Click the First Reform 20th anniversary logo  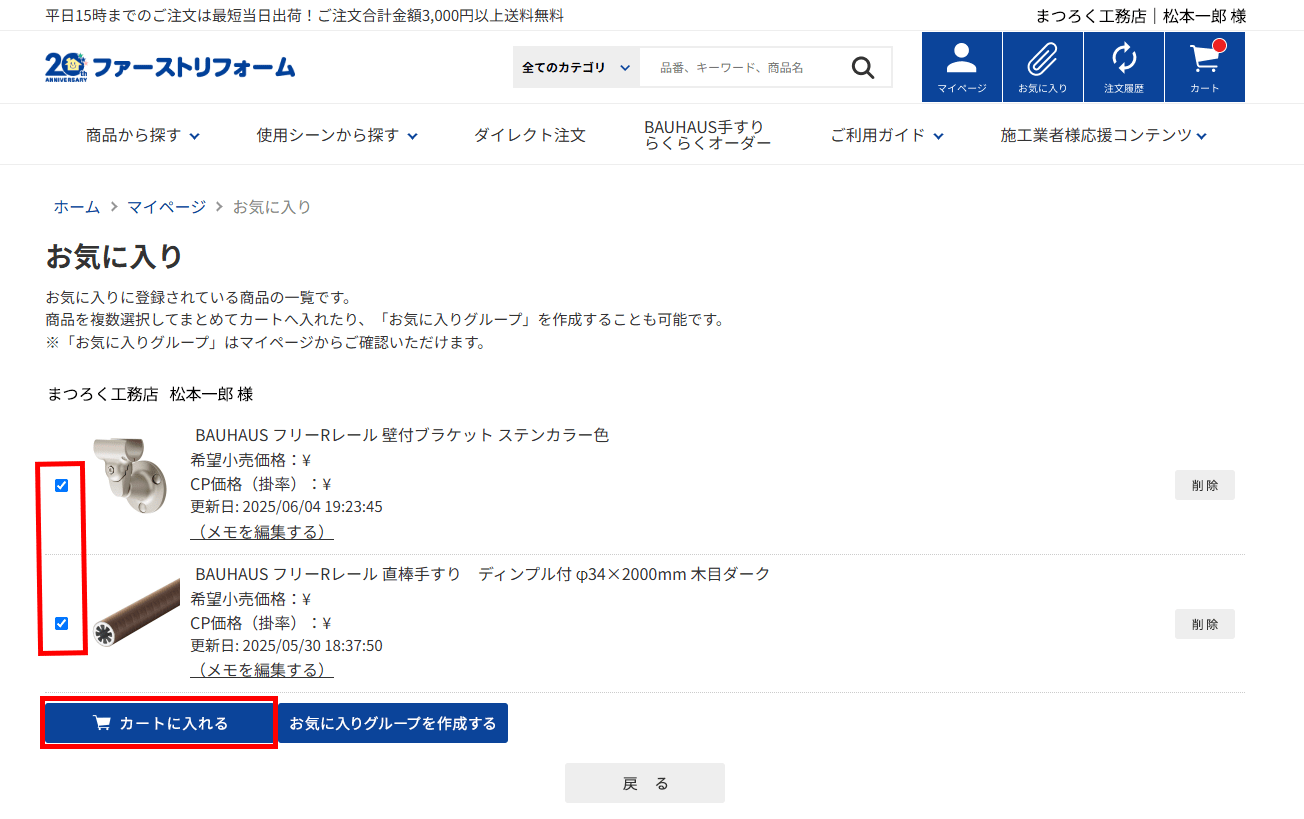(170, 67)
